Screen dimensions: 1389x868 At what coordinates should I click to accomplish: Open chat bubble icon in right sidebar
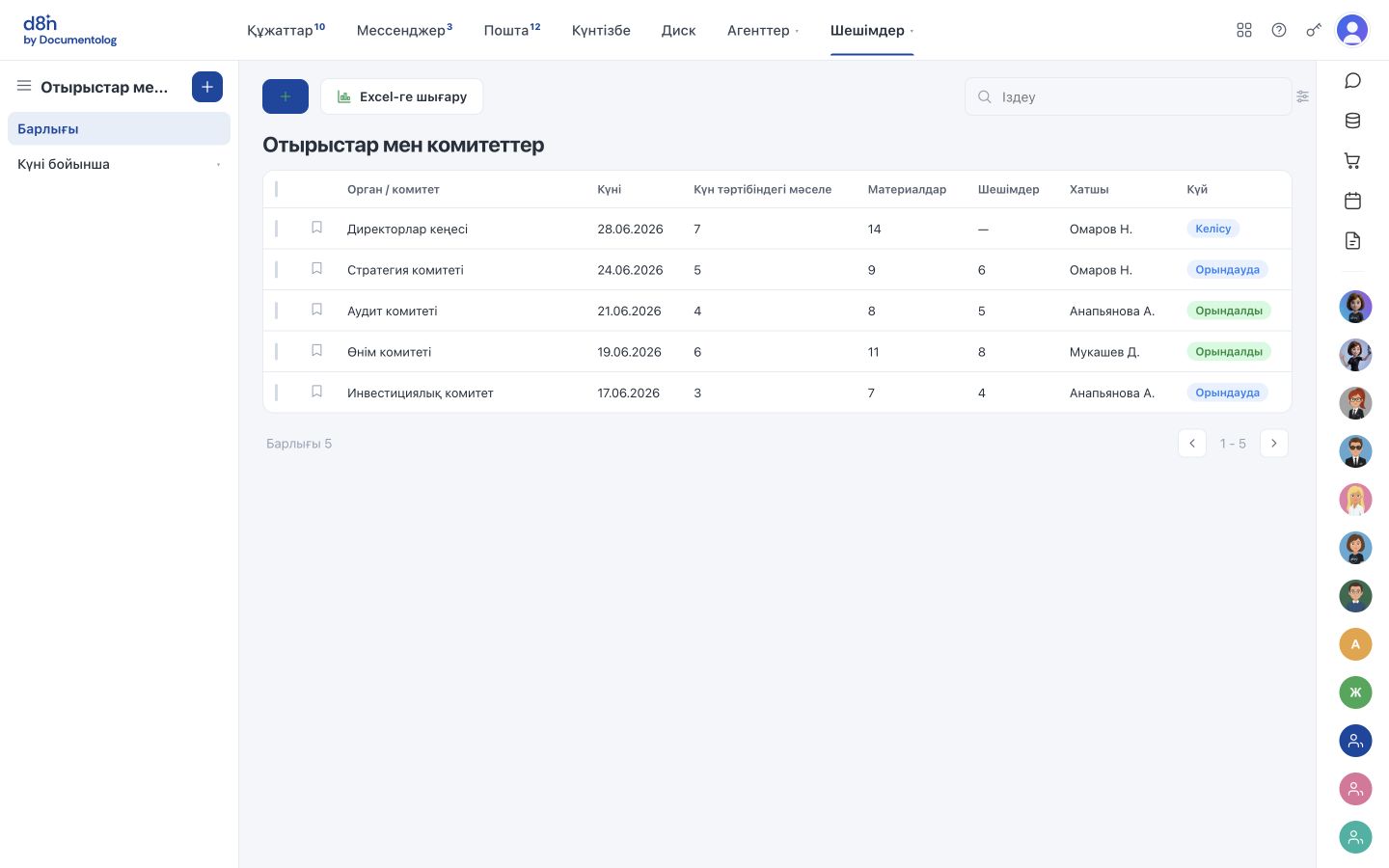tap(1352, 80)
